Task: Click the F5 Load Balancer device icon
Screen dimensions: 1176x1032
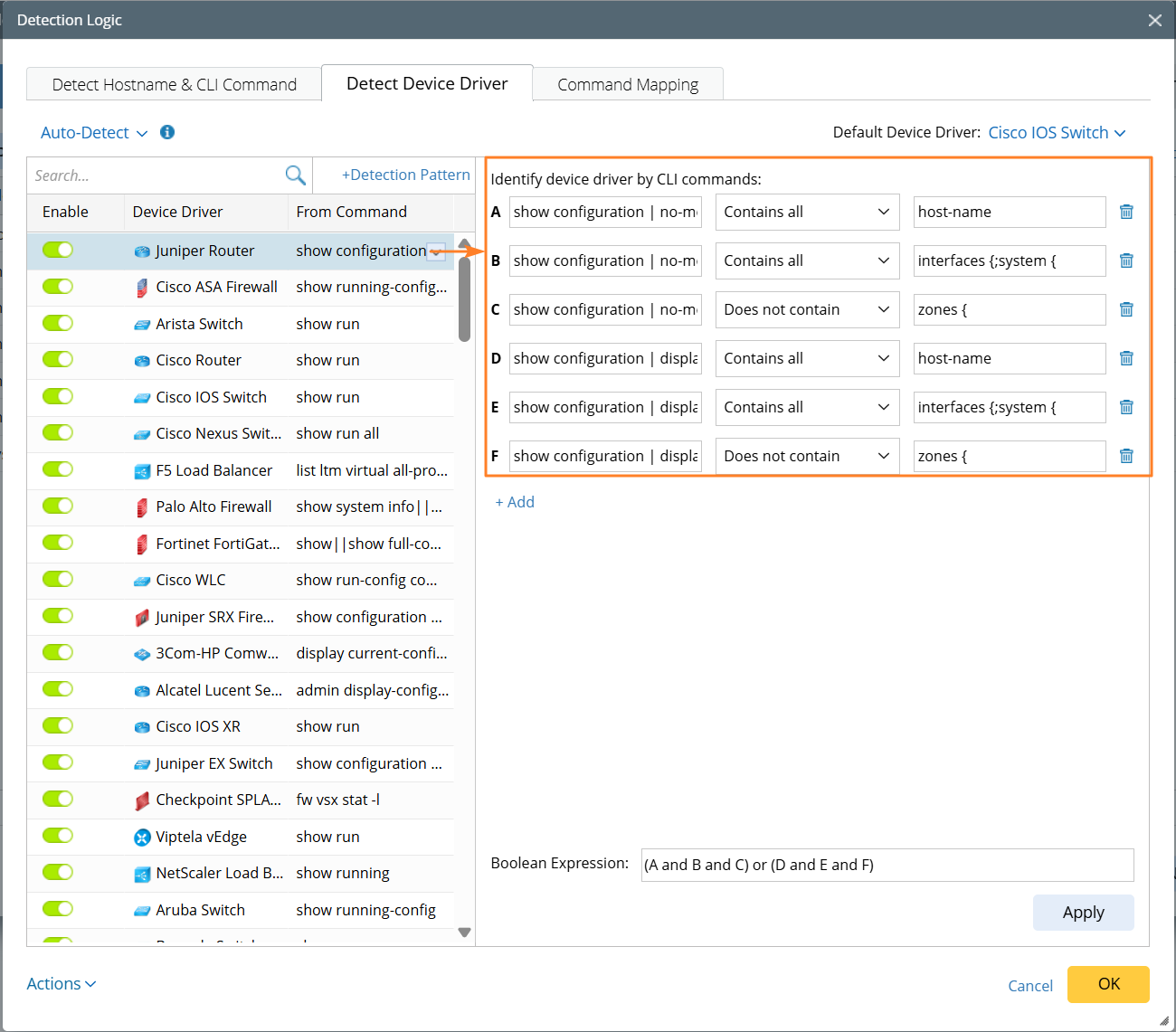Action: click(142, 471)
